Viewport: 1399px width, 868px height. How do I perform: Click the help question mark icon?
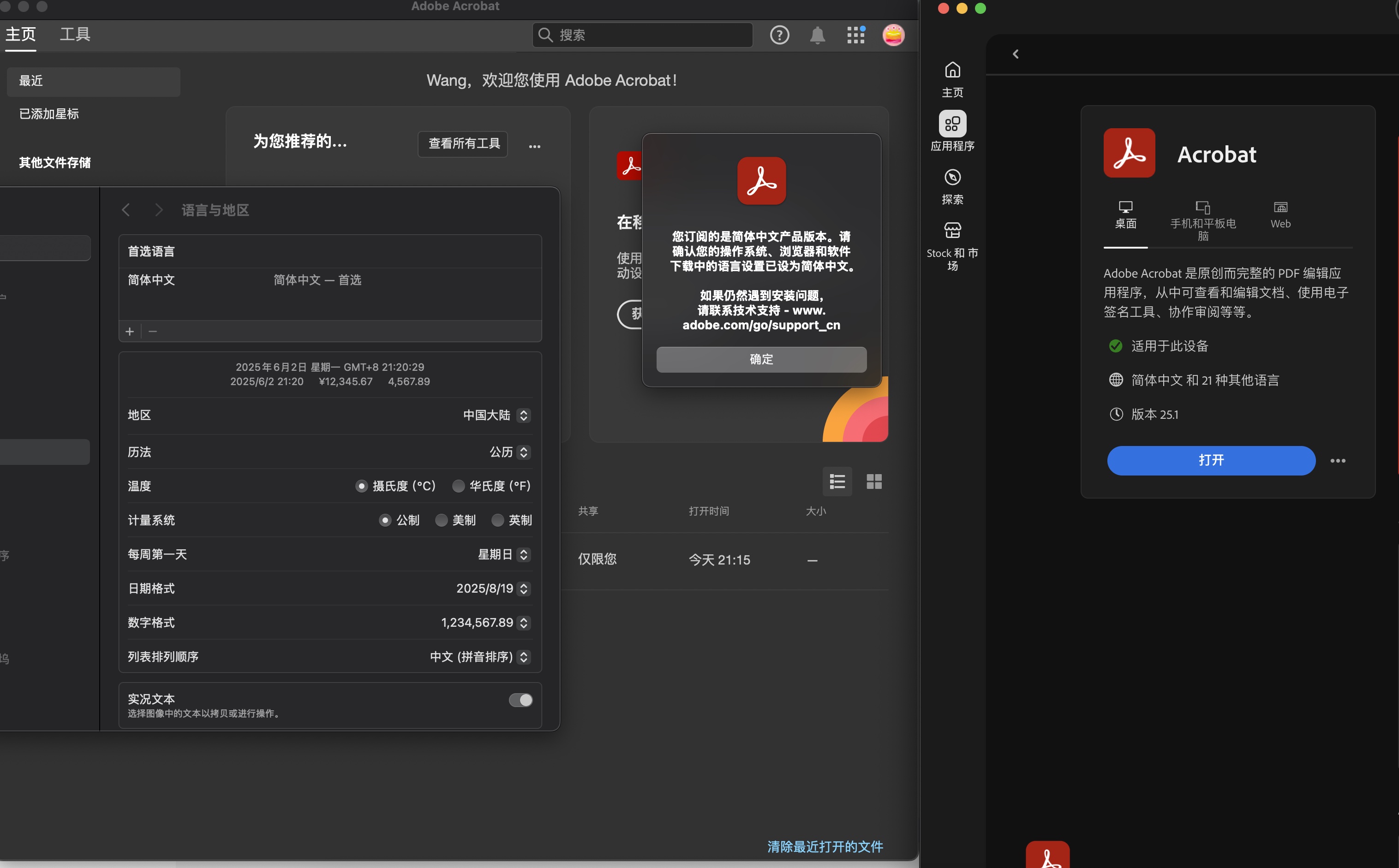(x=779, y=35)
